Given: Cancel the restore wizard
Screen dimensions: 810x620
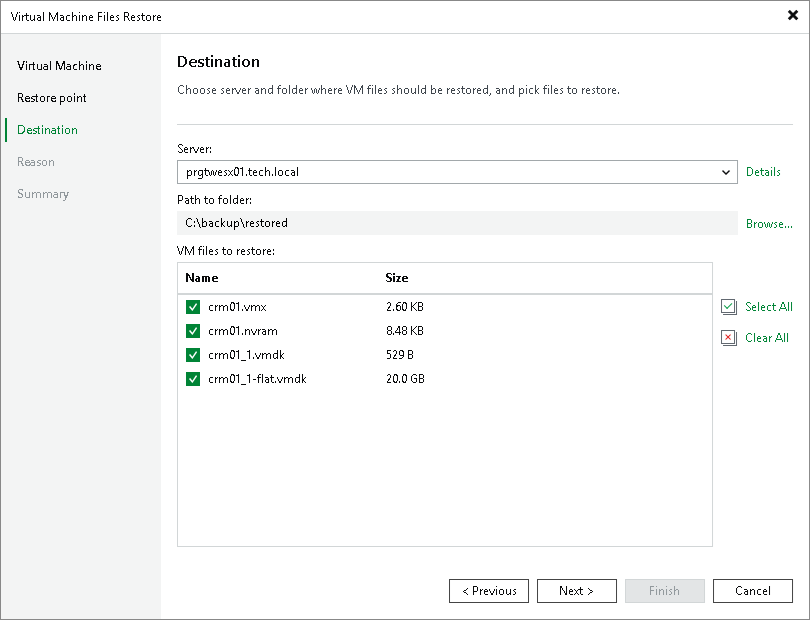Looking at the screenshot, I should click(752, 590).
